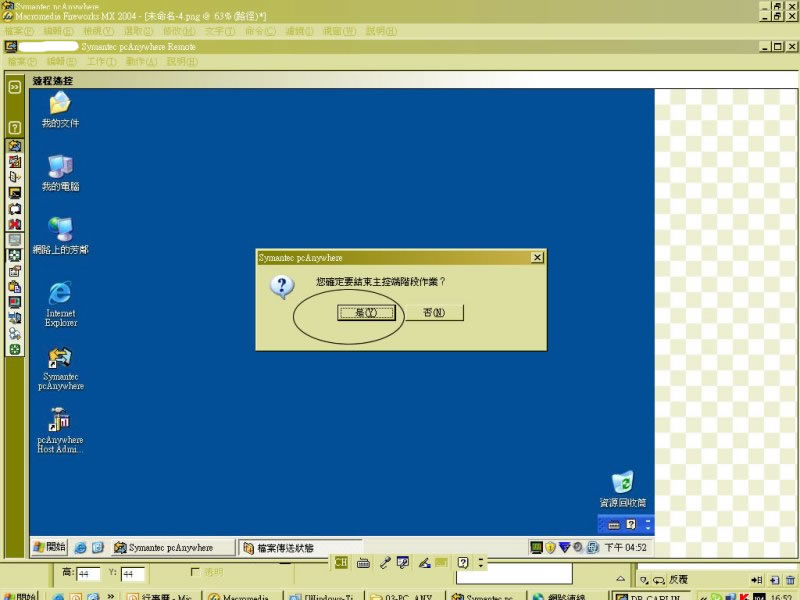
Task: Expand the pcAnywhere left sidebar with the chevron button
Action: pyautogui.click(x=15, y=87)
